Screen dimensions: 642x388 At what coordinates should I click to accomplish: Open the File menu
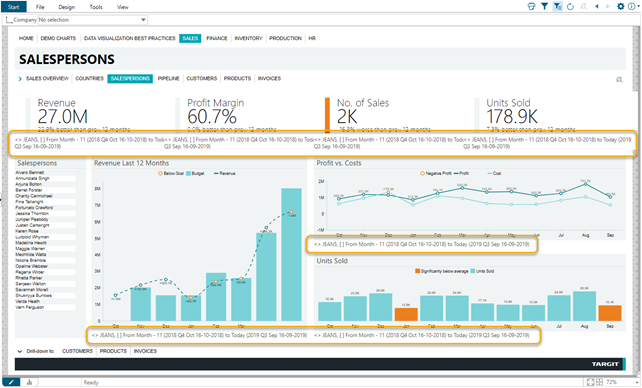coord(40,7)
